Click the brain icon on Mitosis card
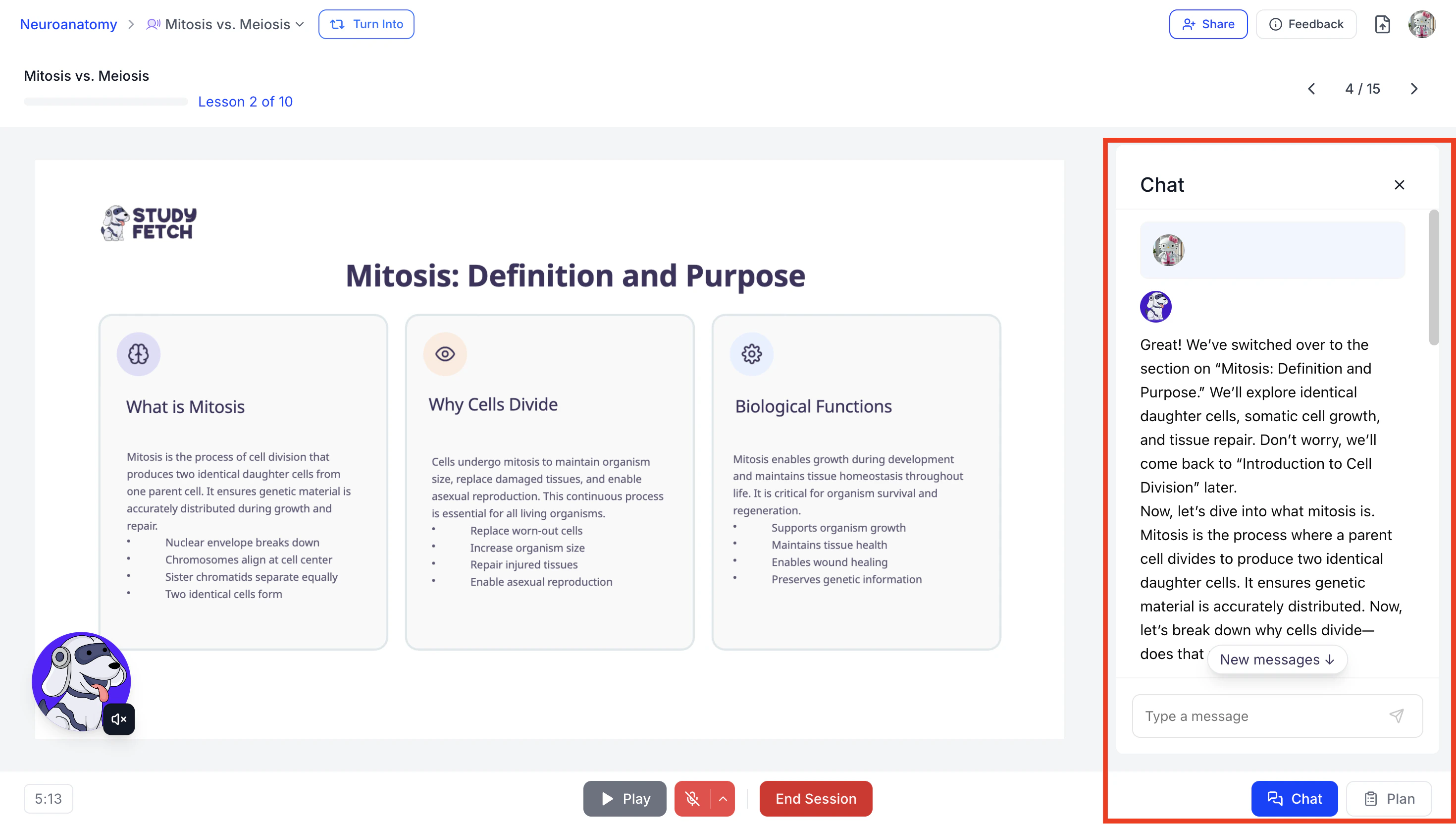Viewport: 1456px width, 826px height. coord(138,354)
